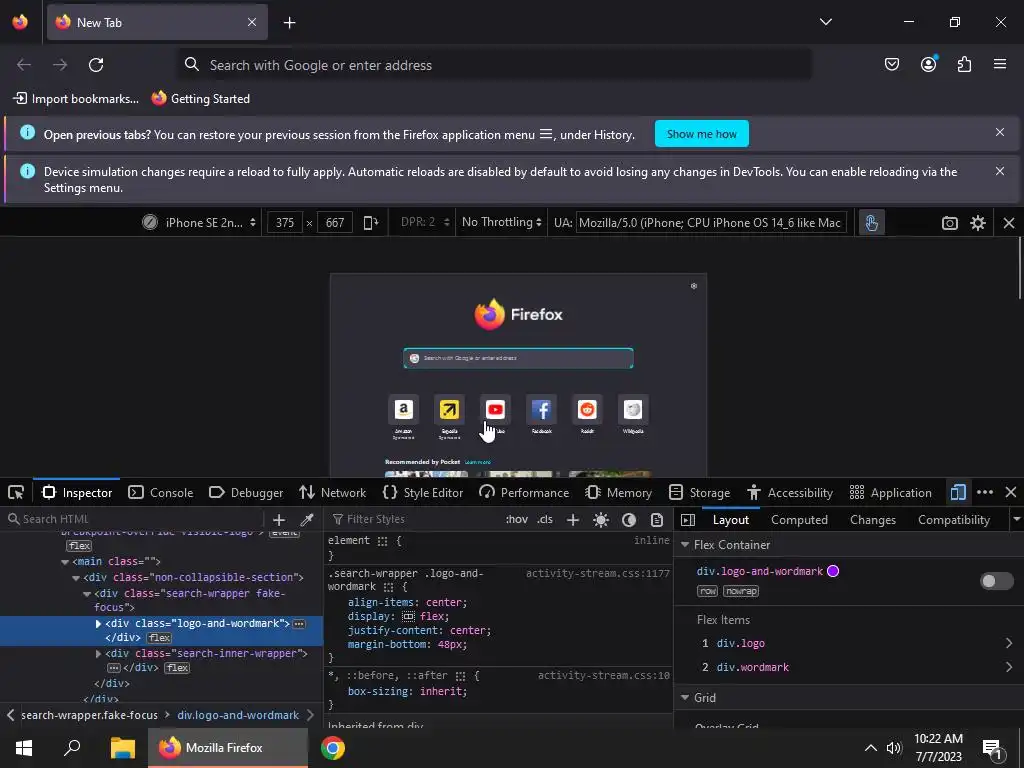Dismiss the device simulation notification

pyautogui.click(x=999, y=171)
